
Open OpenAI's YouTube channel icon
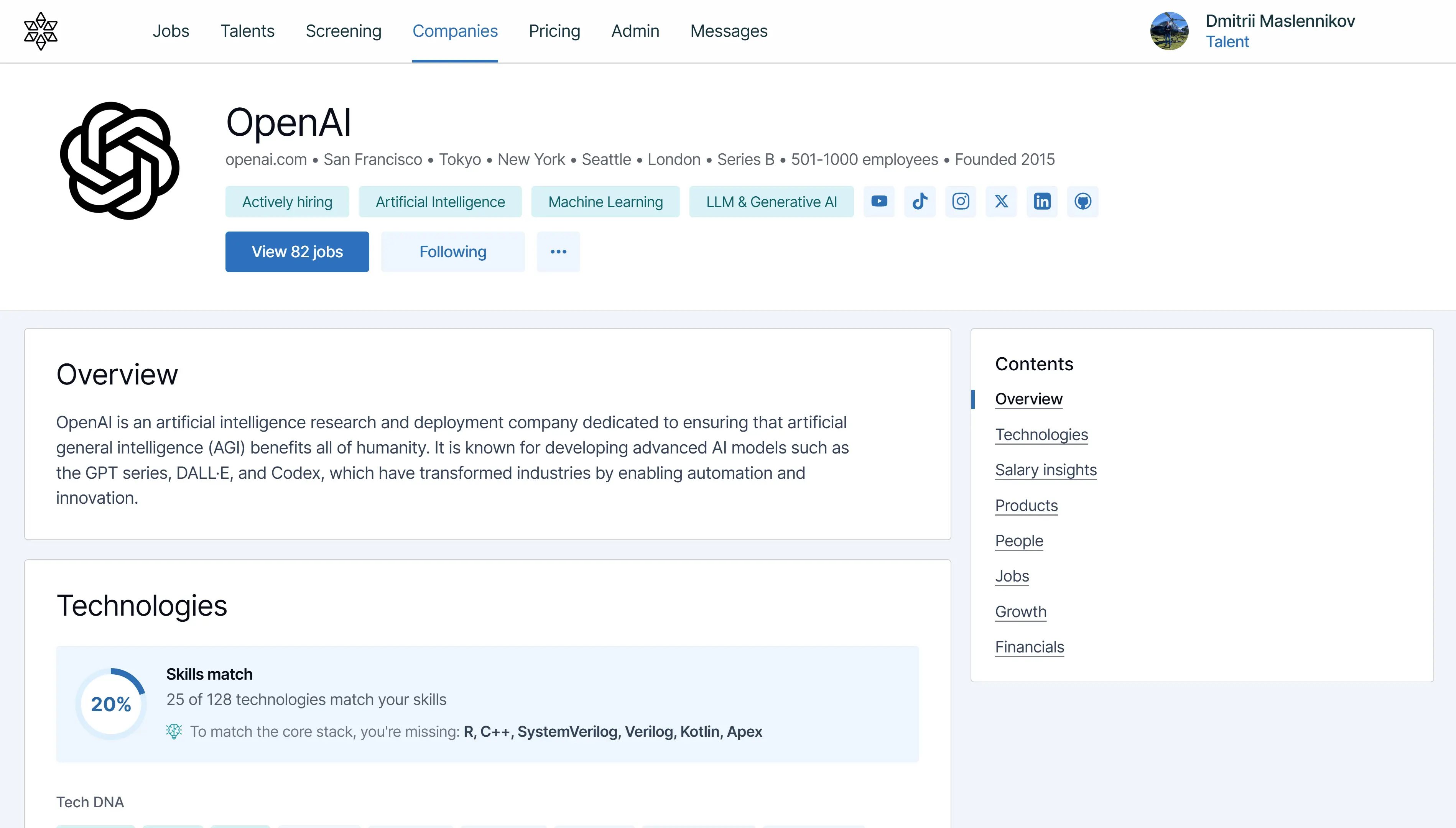[x=879, y=201]
